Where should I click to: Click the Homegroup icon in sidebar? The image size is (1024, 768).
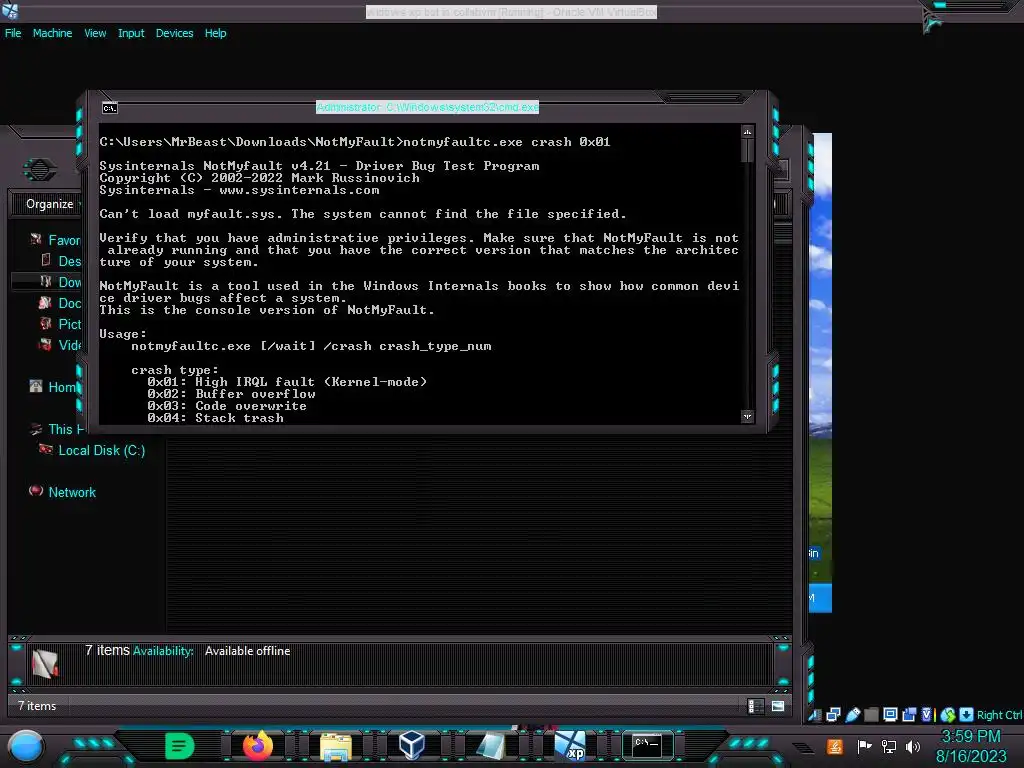pyautogui.click(x=36, y=386)
